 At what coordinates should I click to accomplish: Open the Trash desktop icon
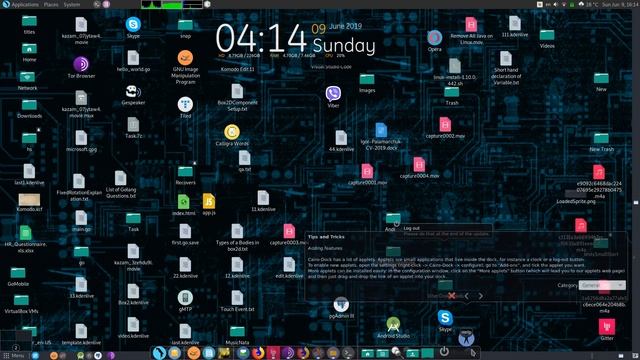point(451,92)
